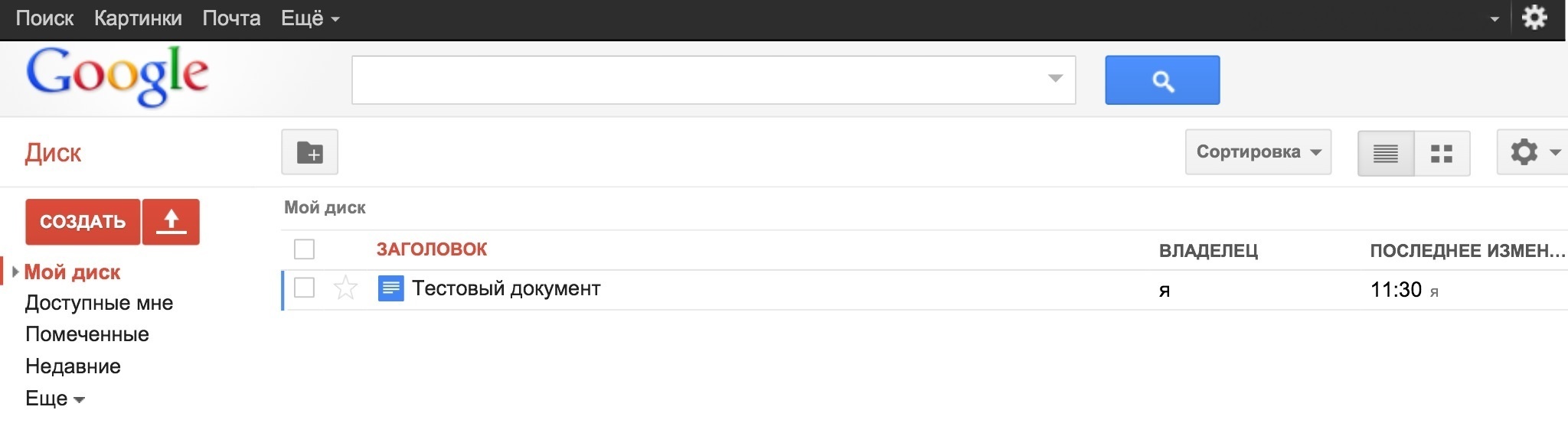Image resolution: width=1568 pixels, height=436 pixels.
Task: Switch to grid view icon
Action: 1442,153
